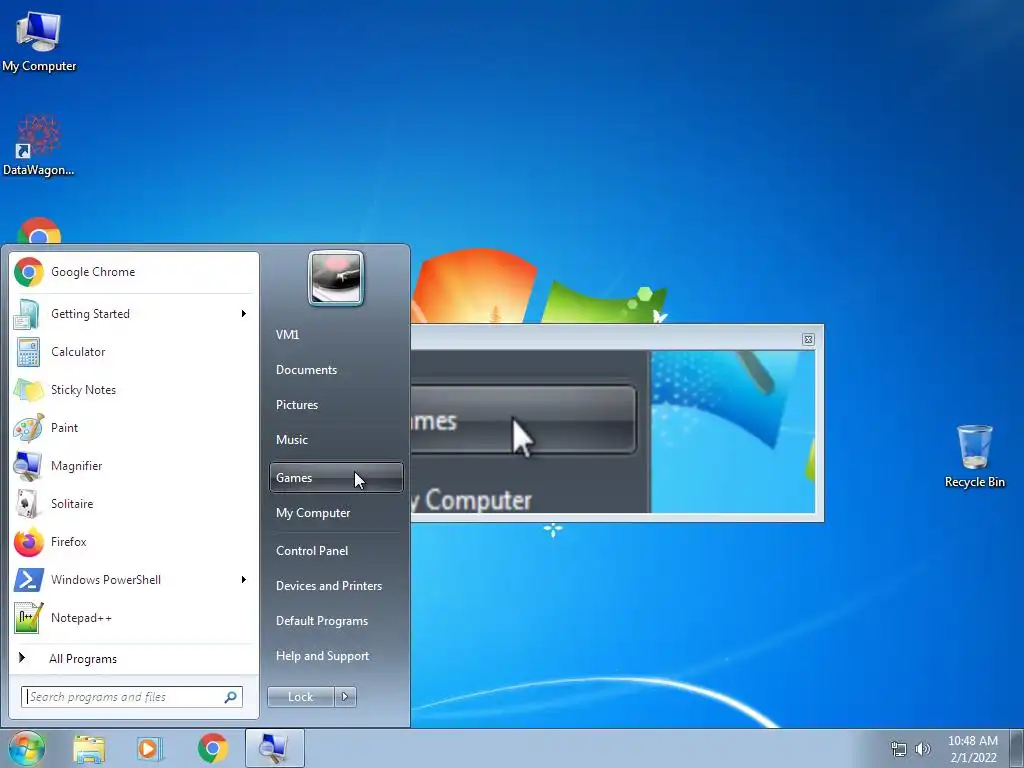The image size is (1024, 768).
Task: Open Windows Media Player from taskbar
Action: (150, 748)
